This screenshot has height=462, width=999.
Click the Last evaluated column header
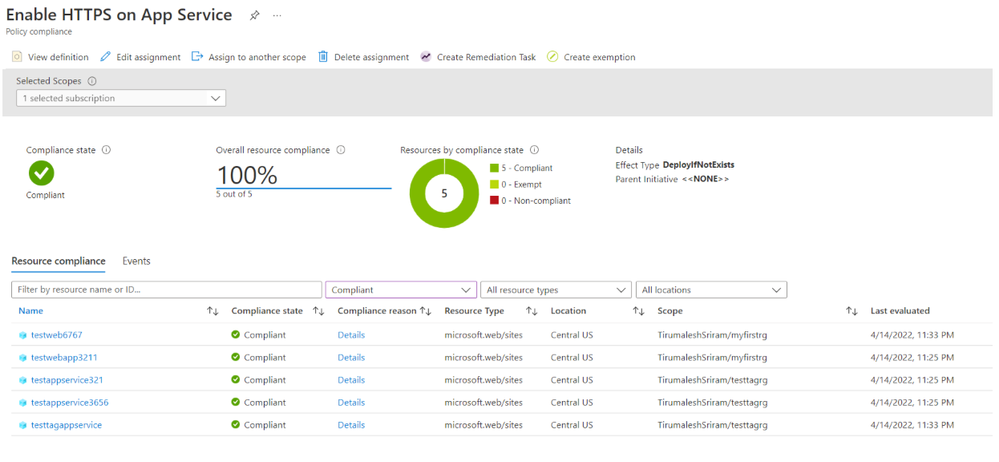(900, 311)
